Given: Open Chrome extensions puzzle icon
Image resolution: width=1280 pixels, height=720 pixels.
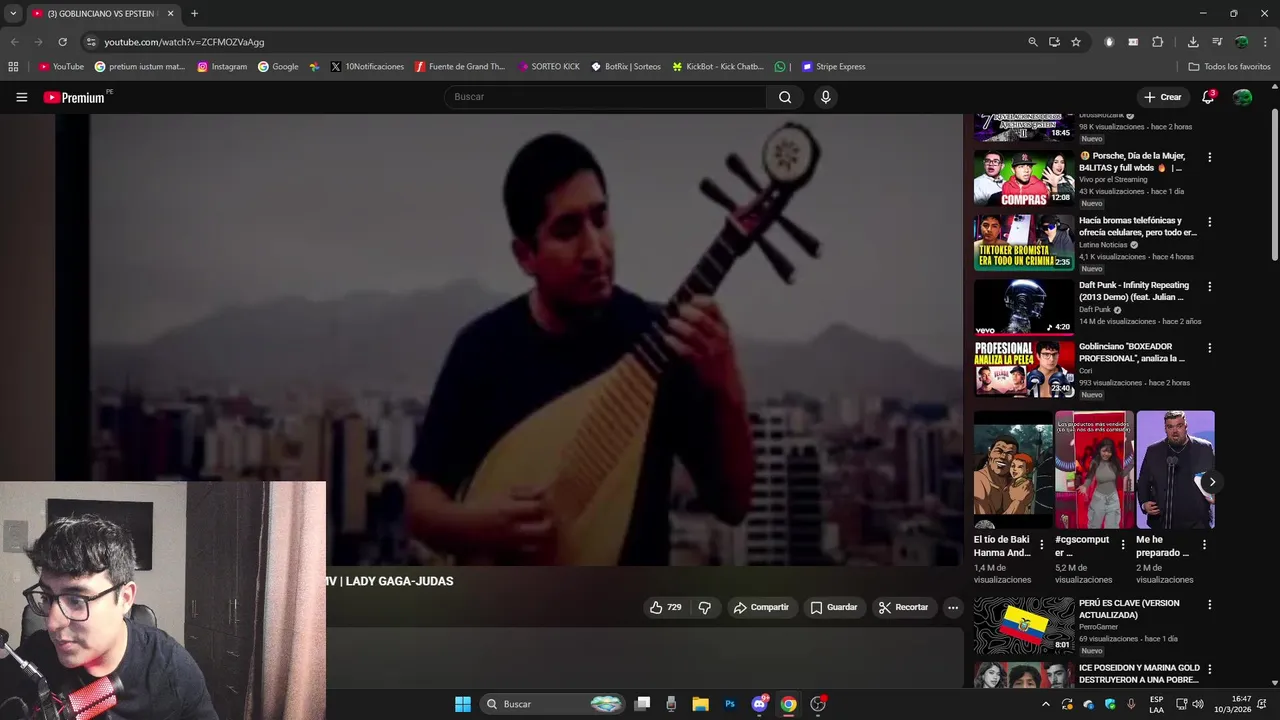Looking at the screenshot, I should [1158, 42].
